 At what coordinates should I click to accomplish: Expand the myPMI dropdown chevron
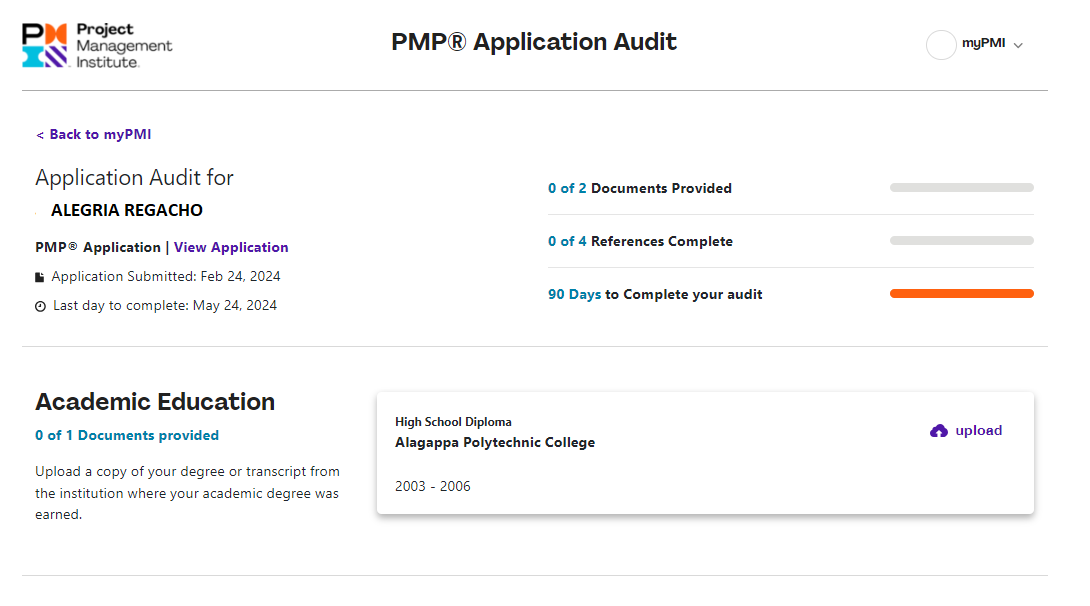point(1018,45)
